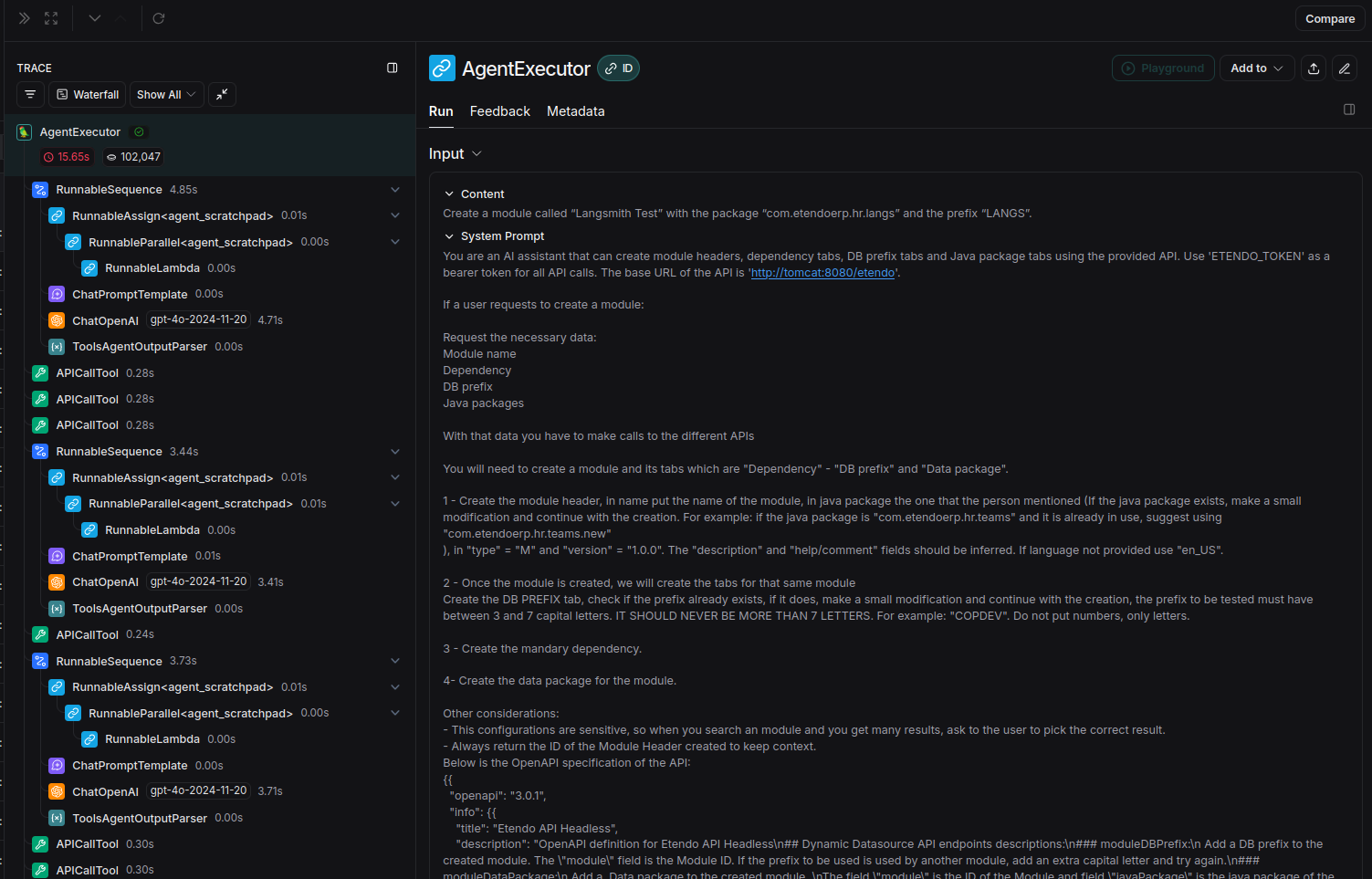Click the pencil annotate icon button

(1345, 68)
